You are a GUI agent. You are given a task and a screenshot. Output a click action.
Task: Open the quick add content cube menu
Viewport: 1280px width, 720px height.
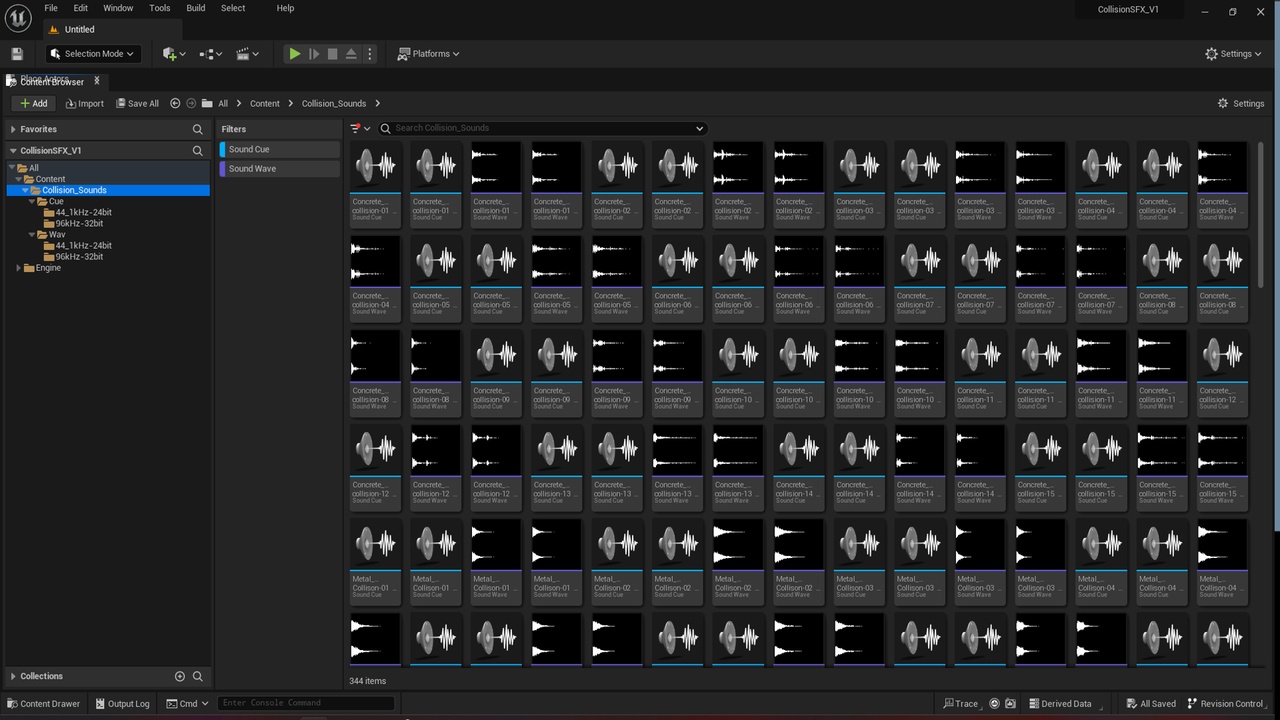pos(174,54)
